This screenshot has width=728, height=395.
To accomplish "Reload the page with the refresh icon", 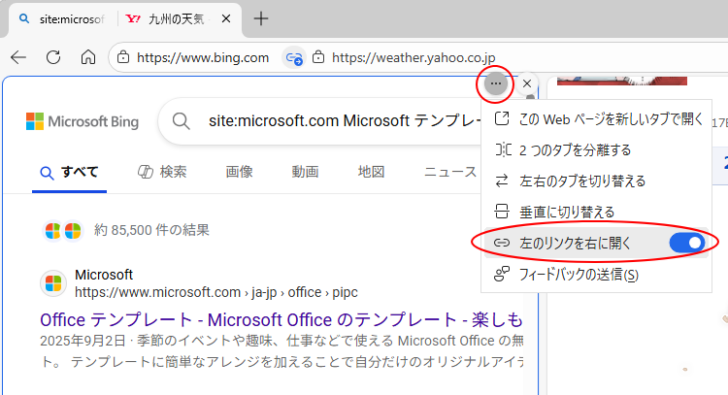I will (x=53, y=58).
